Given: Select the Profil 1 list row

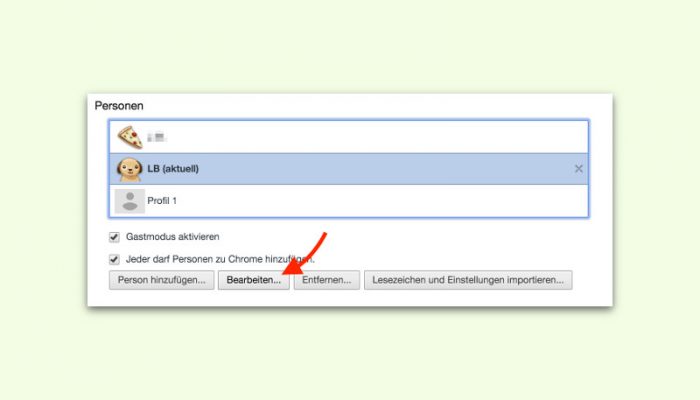Looking at the screenshot, I should point(349,201).
